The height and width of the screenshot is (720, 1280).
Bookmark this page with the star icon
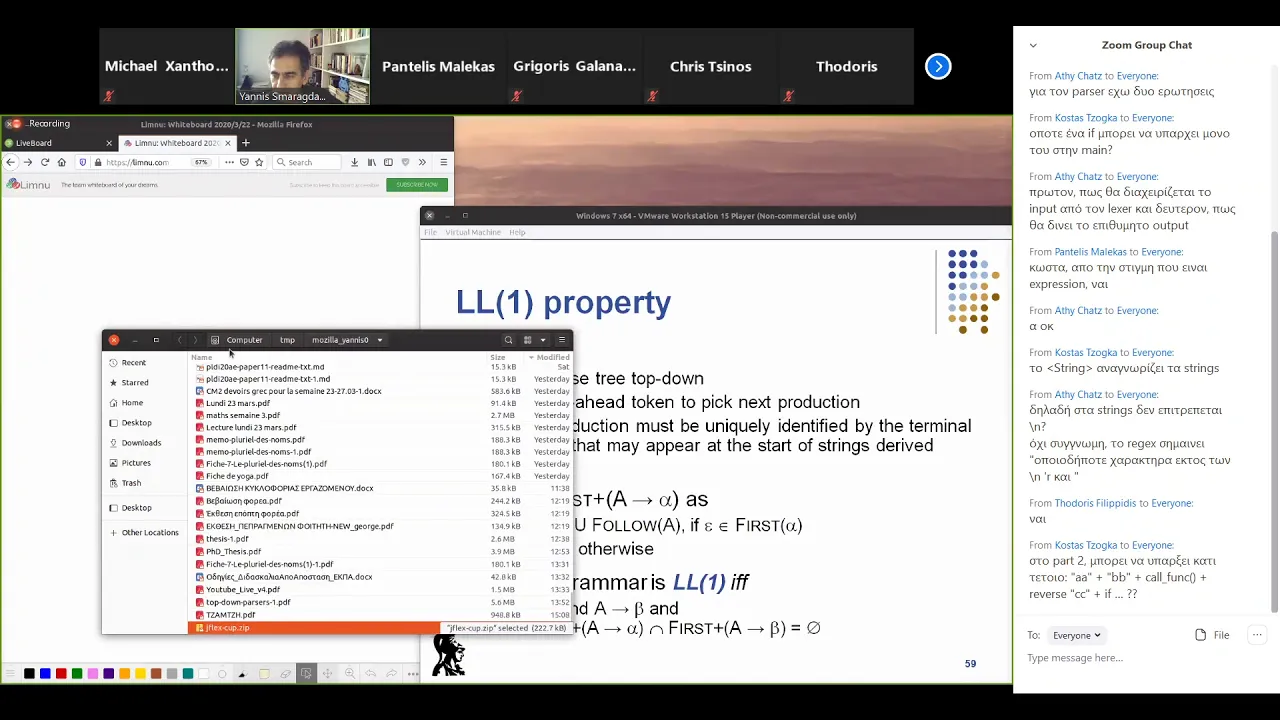click(x=259, y=162)
